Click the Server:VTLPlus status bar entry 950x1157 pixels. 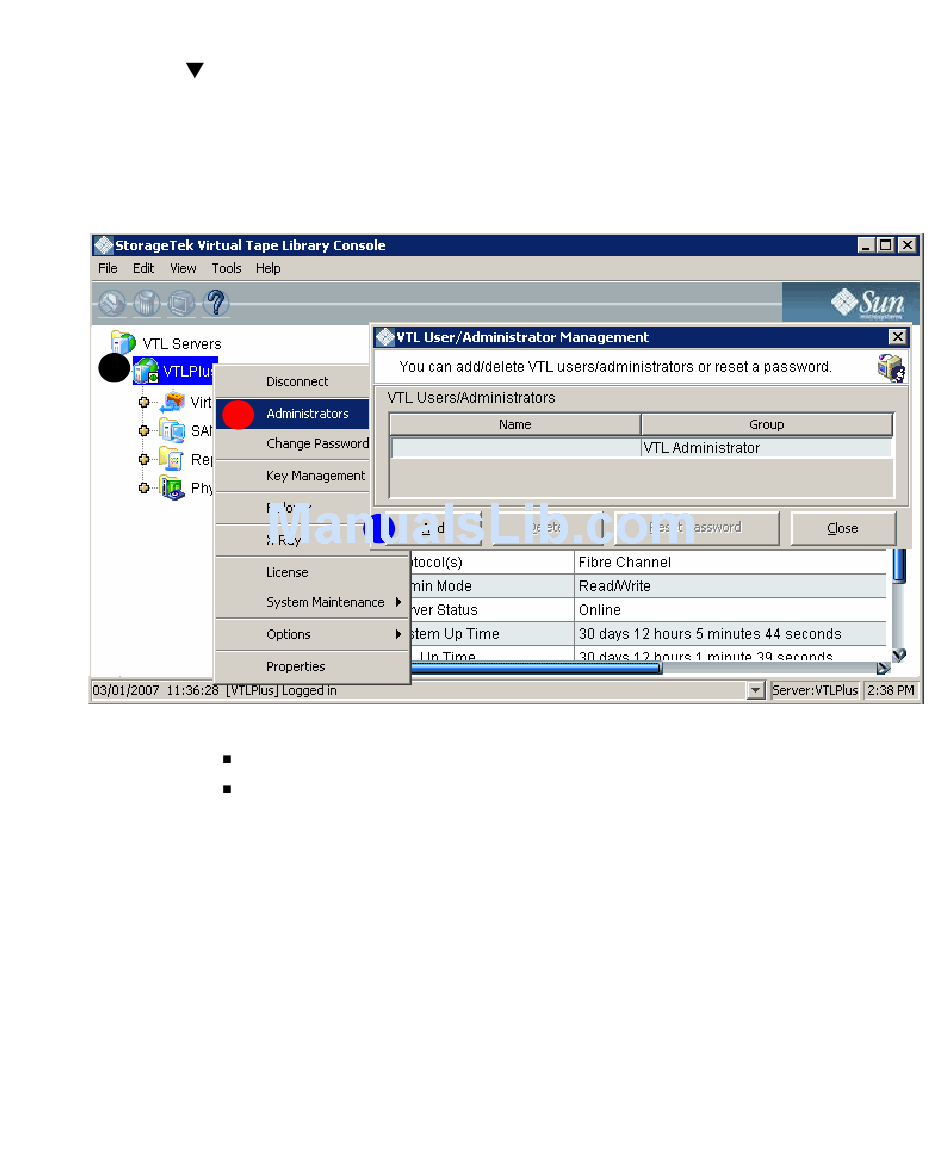[x=815, y=691]
